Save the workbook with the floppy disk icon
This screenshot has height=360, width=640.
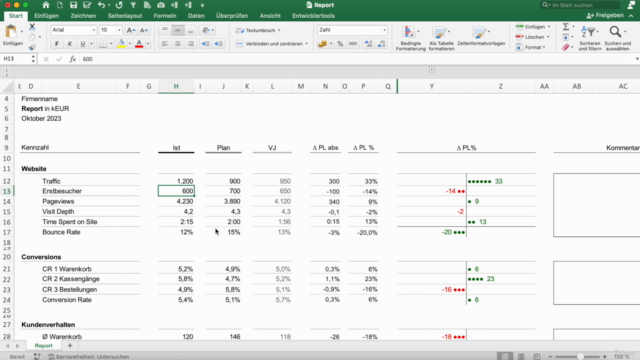point(73,5)
